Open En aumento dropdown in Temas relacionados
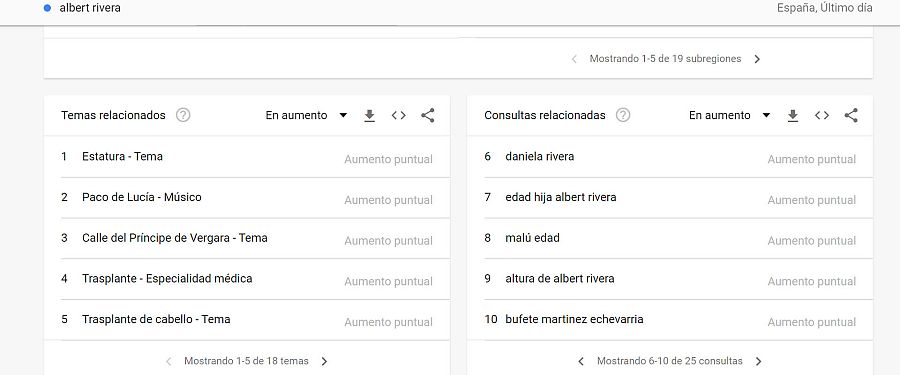900x375 pixels. coord(307,115)
